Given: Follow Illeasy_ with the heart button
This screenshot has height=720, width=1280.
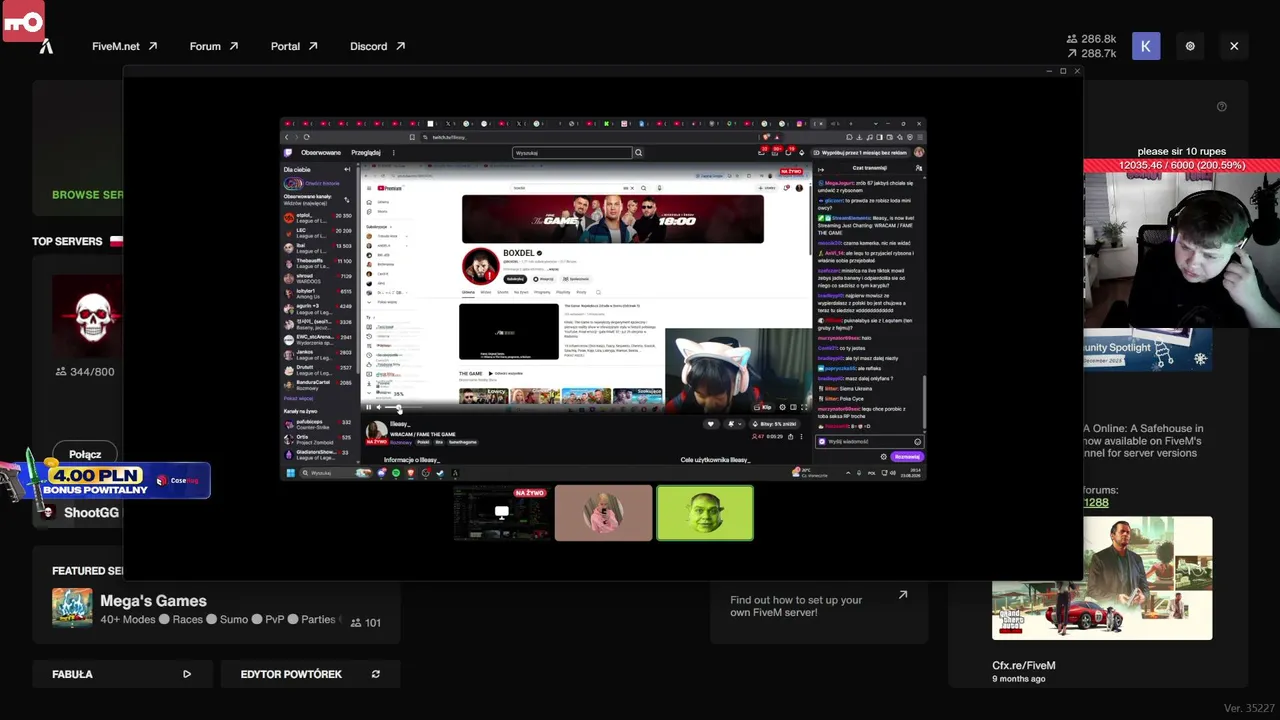Looking at the screenshot, I should 711,424.
